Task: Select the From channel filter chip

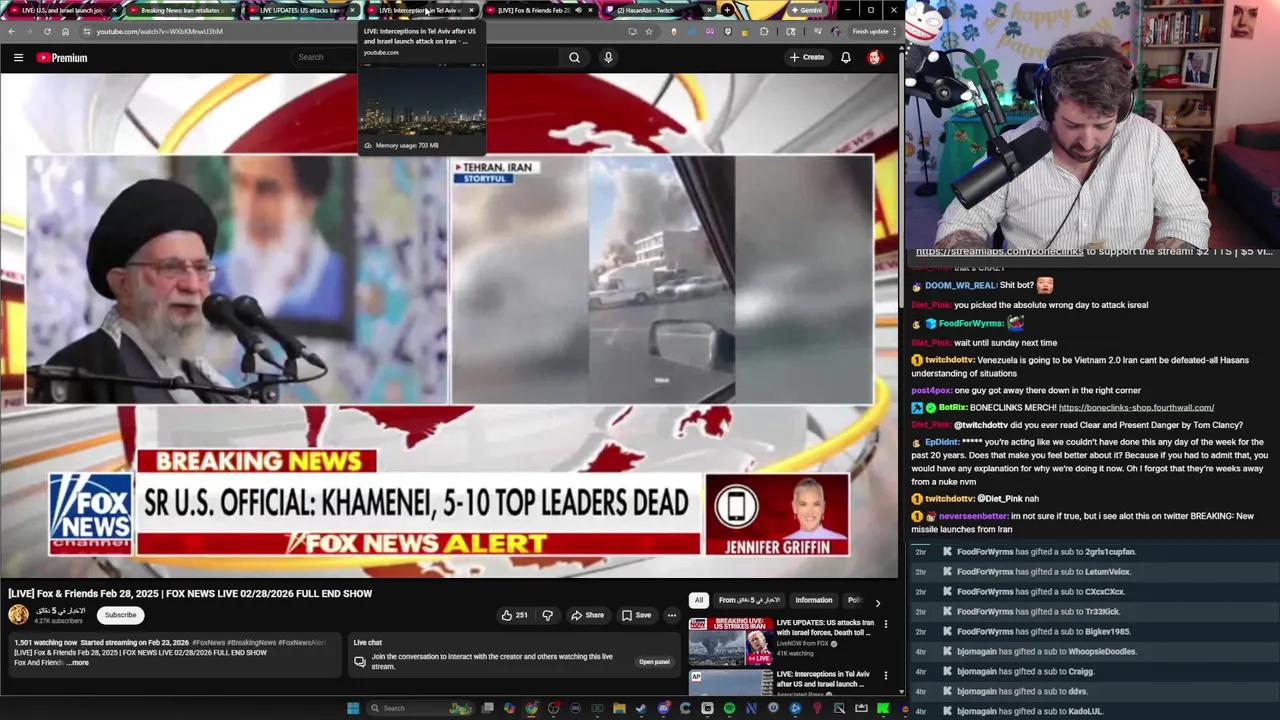Action: tap(749, 600)
